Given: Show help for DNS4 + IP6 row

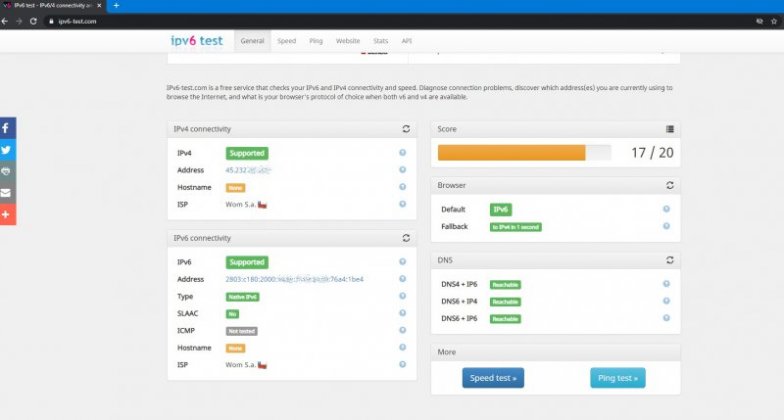Looking at the screenshot, I should [666, 284].
